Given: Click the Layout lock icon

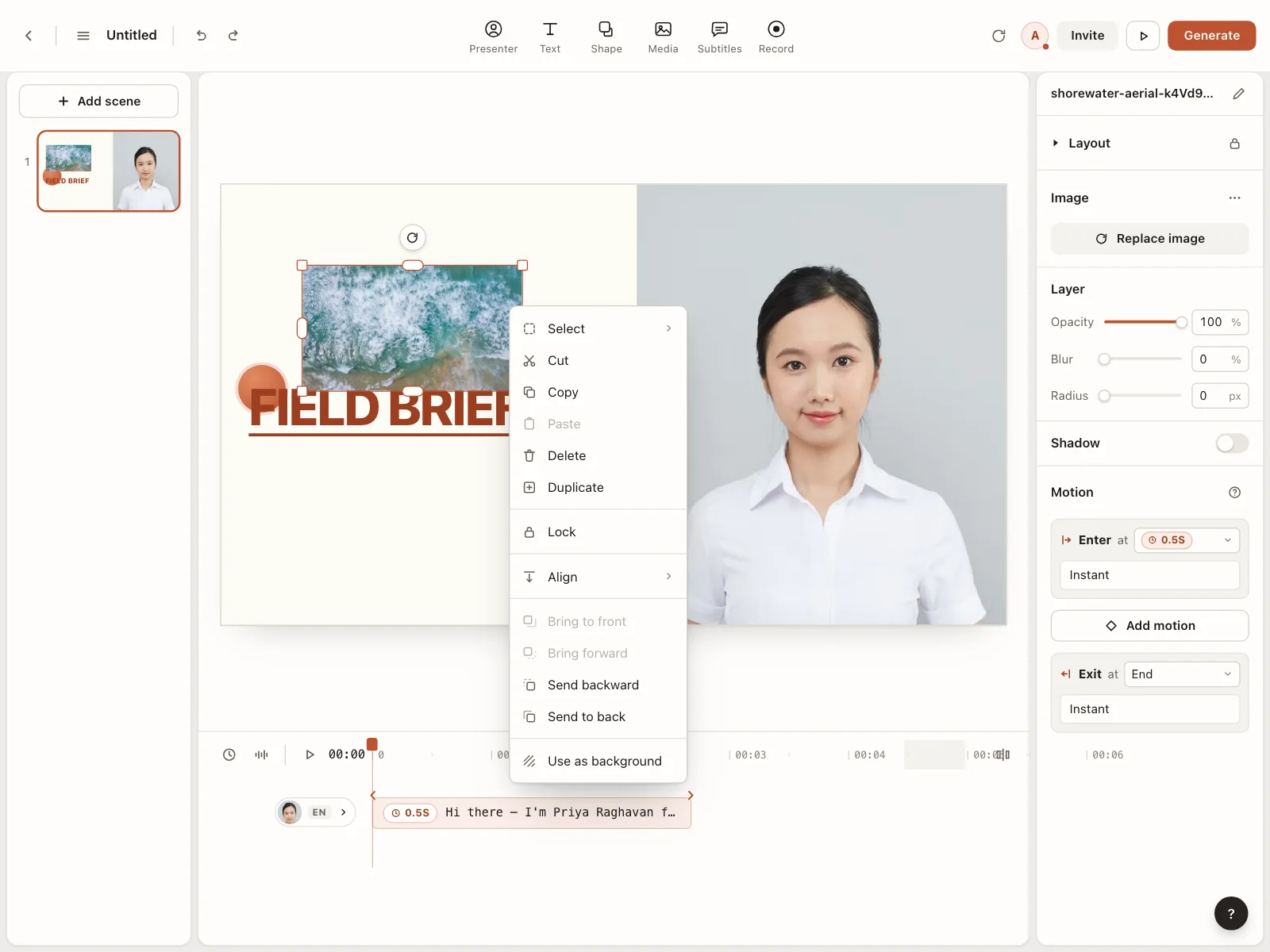Looking at the screenshot, I should tap(1235, 144).
